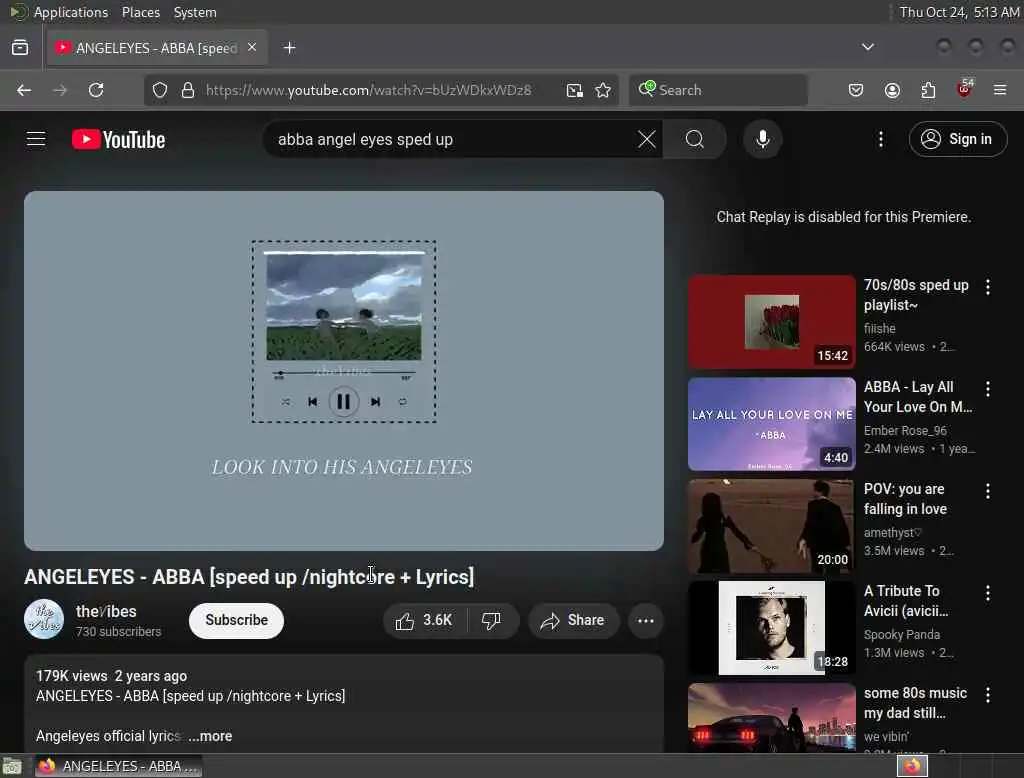
Task: Open more actions ellipsis under the video
Action: point(645,620)
